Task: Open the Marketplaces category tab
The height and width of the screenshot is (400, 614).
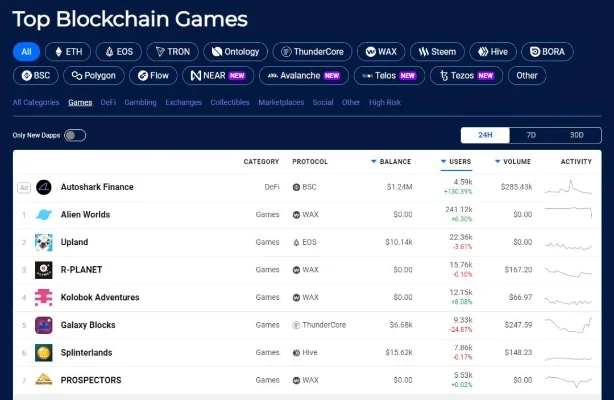Action: 281,103
